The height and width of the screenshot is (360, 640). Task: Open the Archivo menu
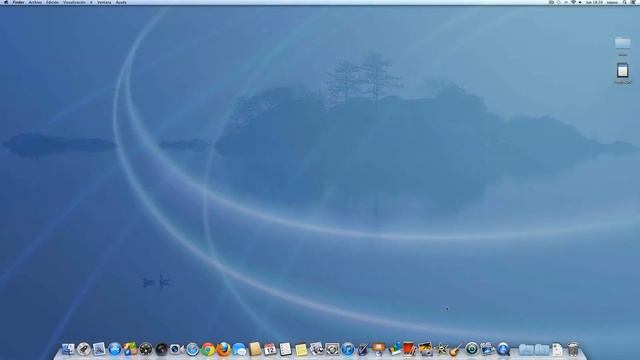pyautogui.click(x=35, y=2)
